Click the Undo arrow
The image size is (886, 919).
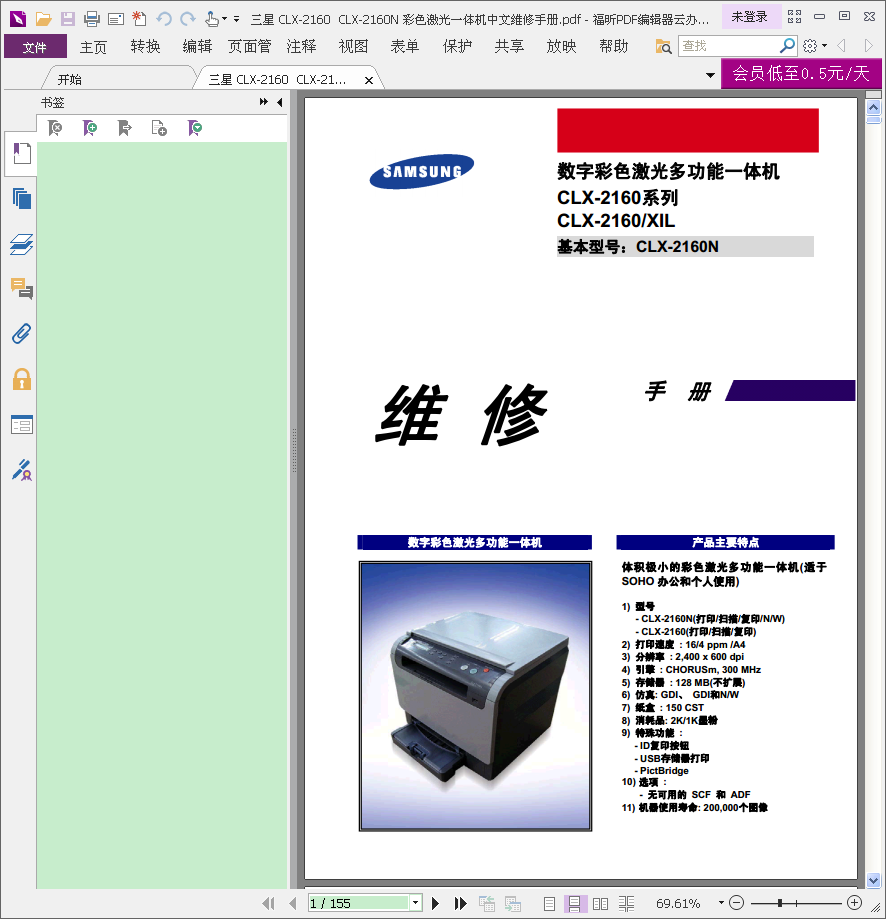163,19
